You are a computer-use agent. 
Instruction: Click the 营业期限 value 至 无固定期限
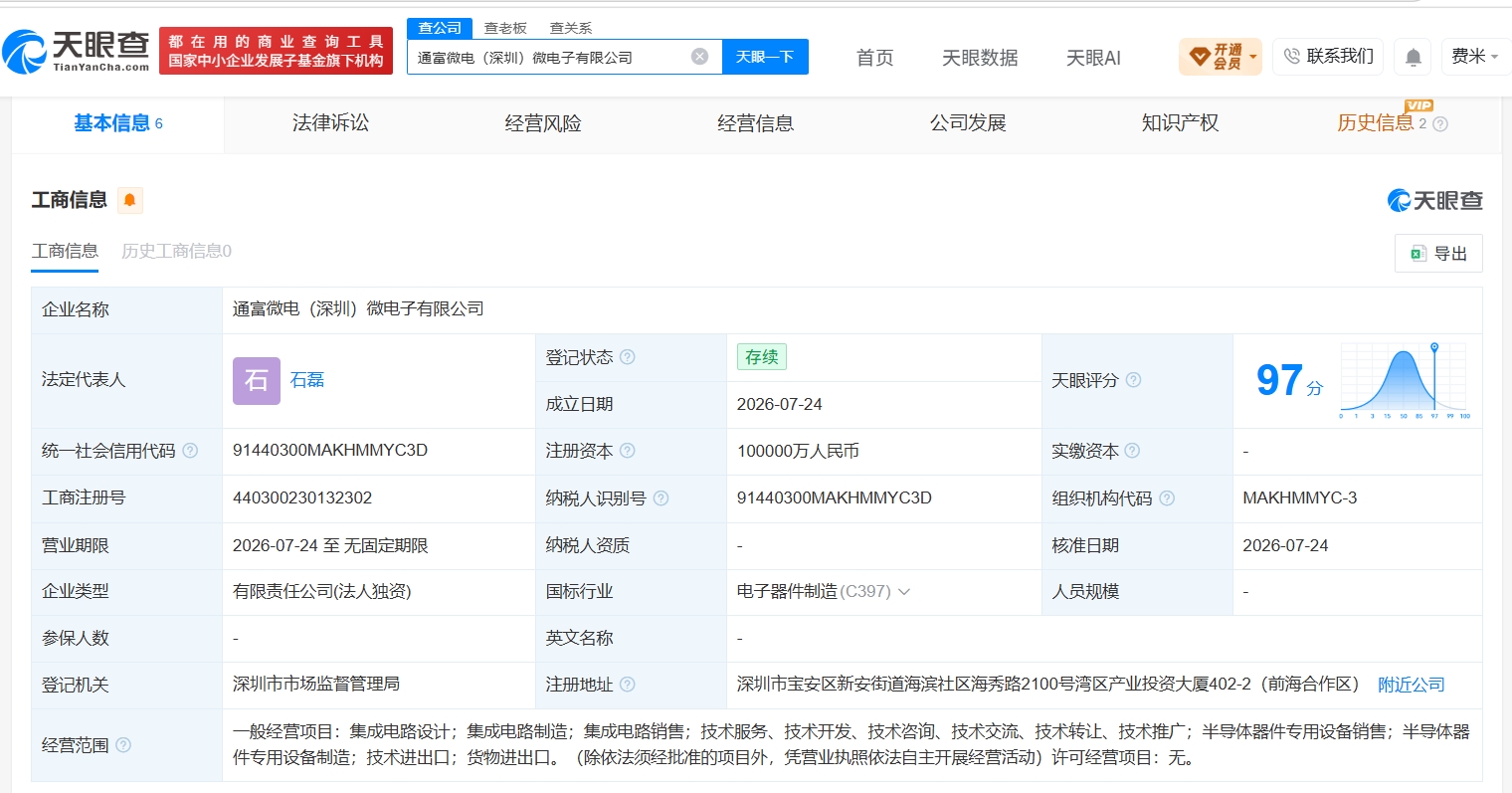tap(330, 545)
